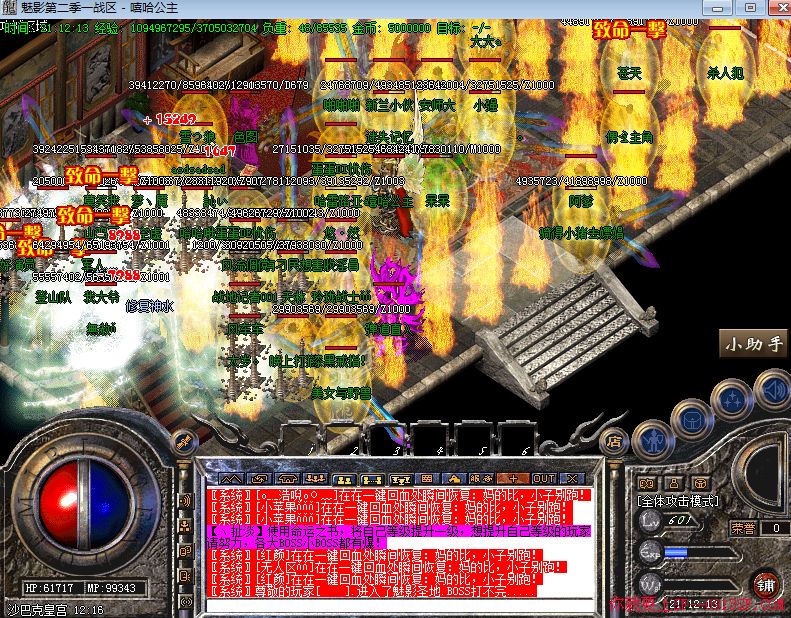
Task: Click the 尊敬的玩家 system message in chat
Action: (x=371, y=591)
